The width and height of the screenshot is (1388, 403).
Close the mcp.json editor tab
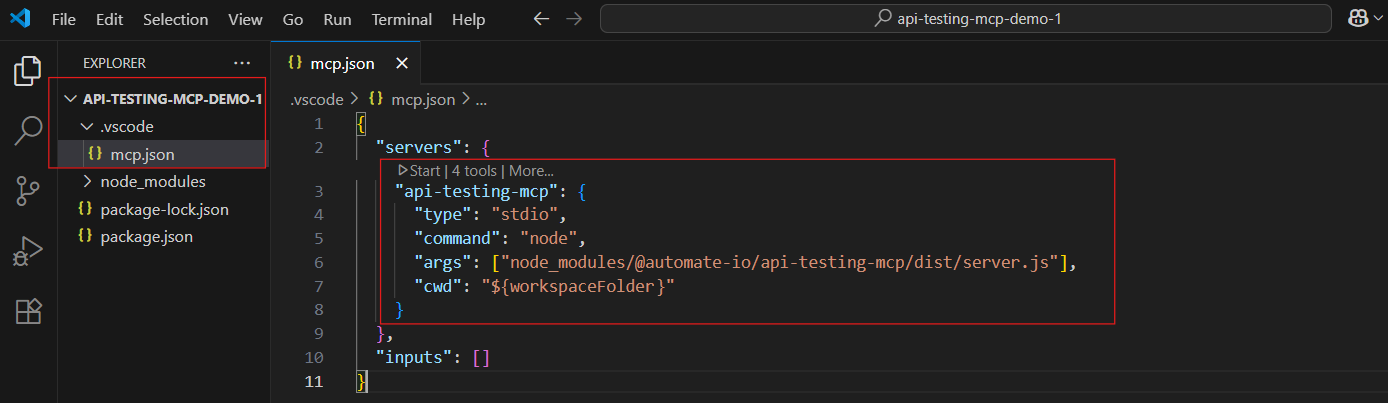402,63
